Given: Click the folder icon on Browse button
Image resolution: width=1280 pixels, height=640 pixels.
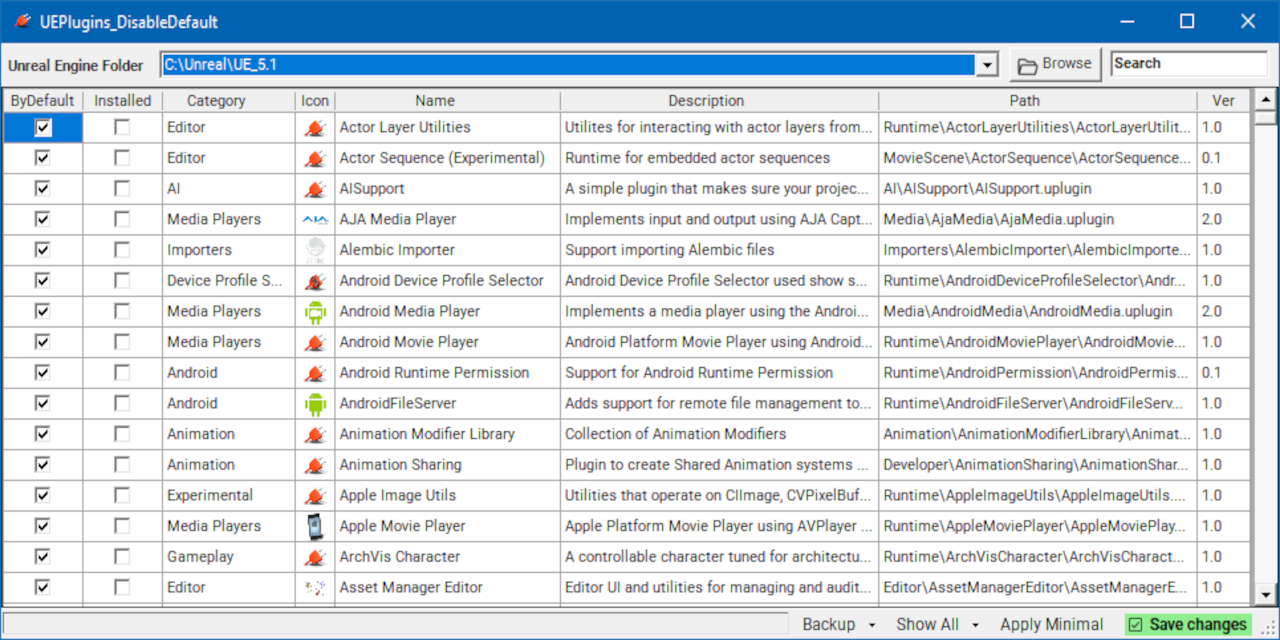Looking at the screenshot, I should [x=1027, y=66].
